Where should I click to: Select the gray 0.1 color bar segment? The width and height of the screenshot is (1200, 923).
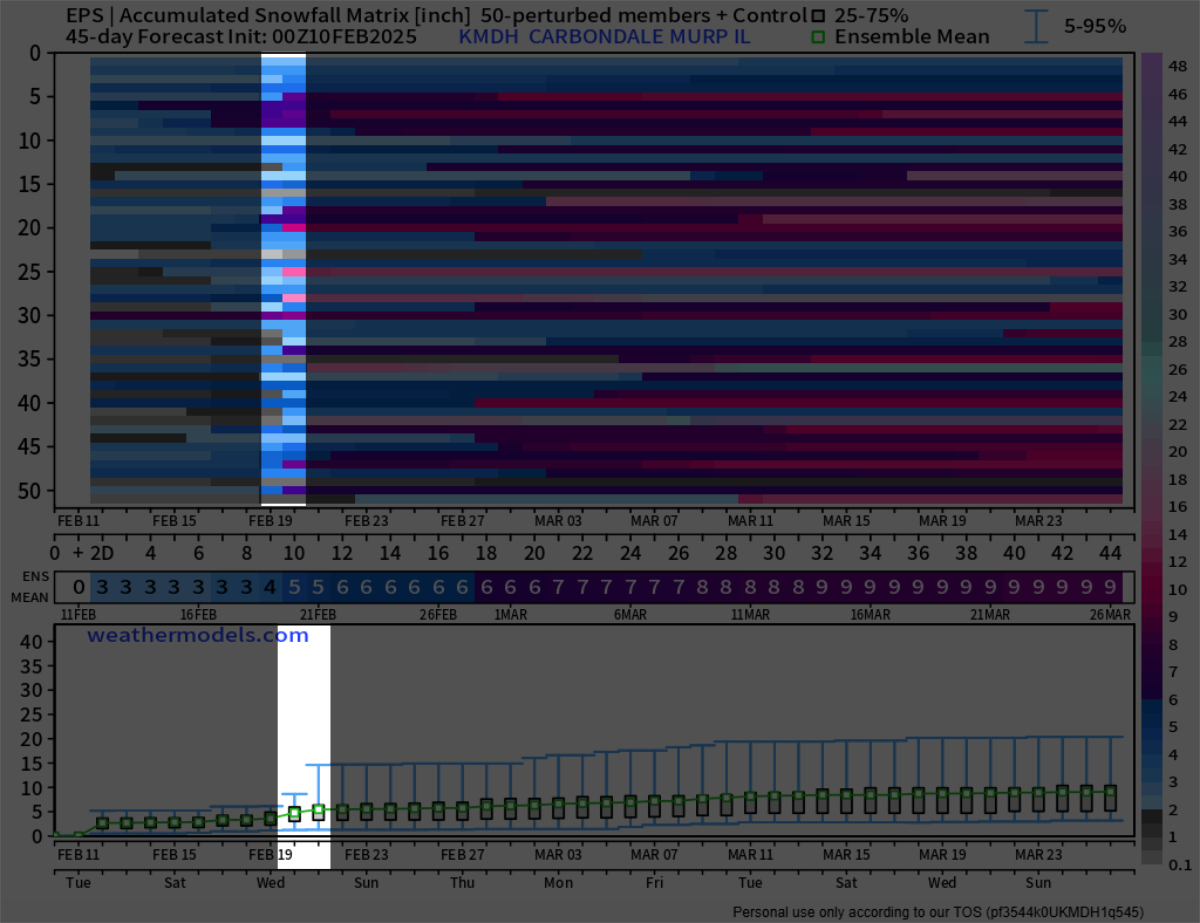[1150, 857]
